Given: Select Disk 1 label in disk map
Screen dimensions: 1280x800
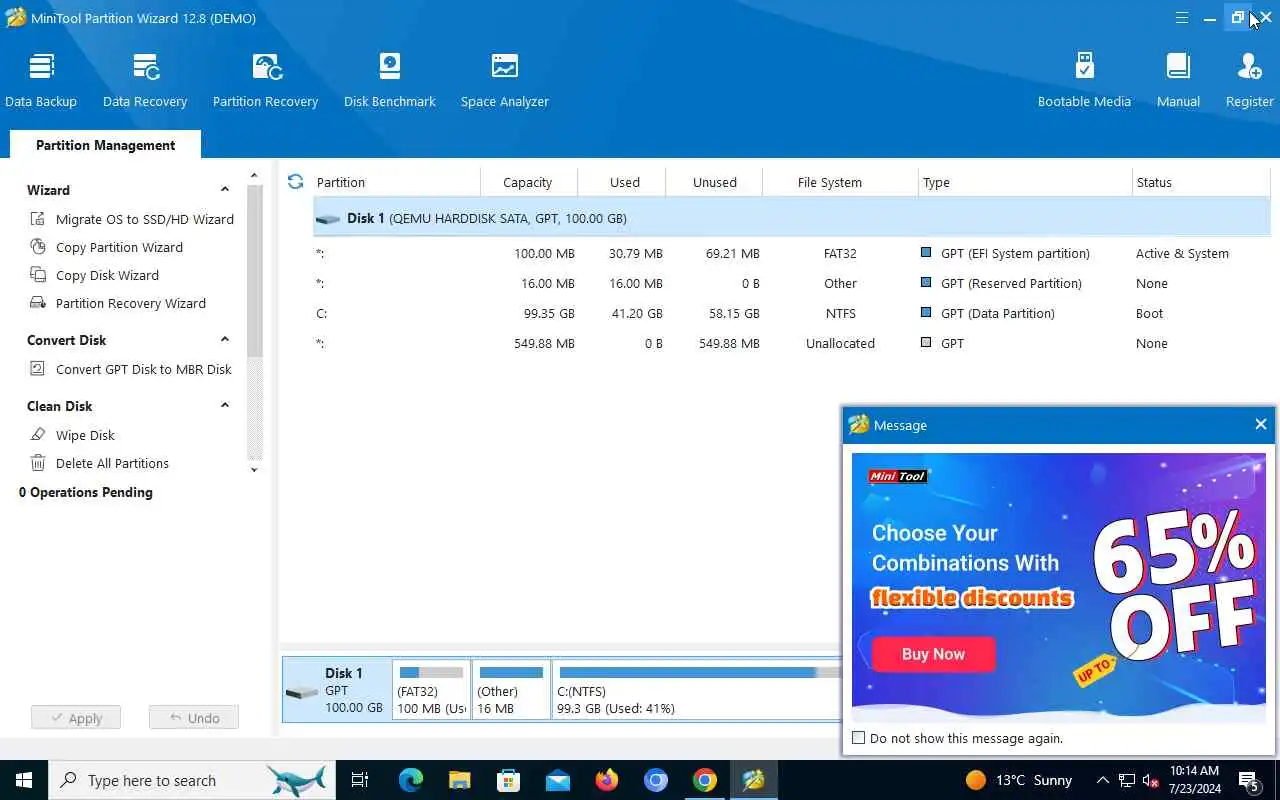Looking at the screenshot, I should pos(337,689).
